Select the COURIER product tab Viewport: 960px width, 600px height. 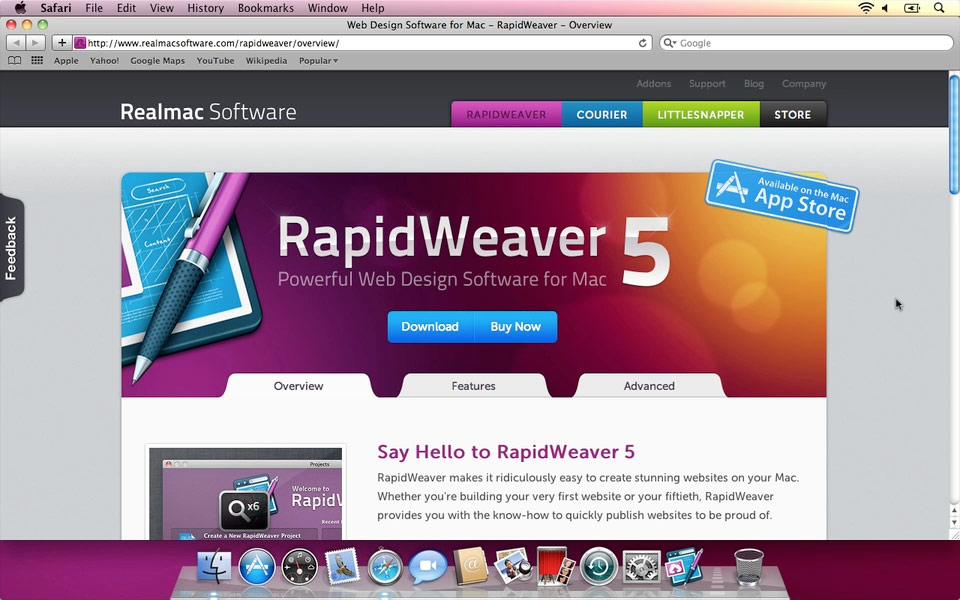602,114
